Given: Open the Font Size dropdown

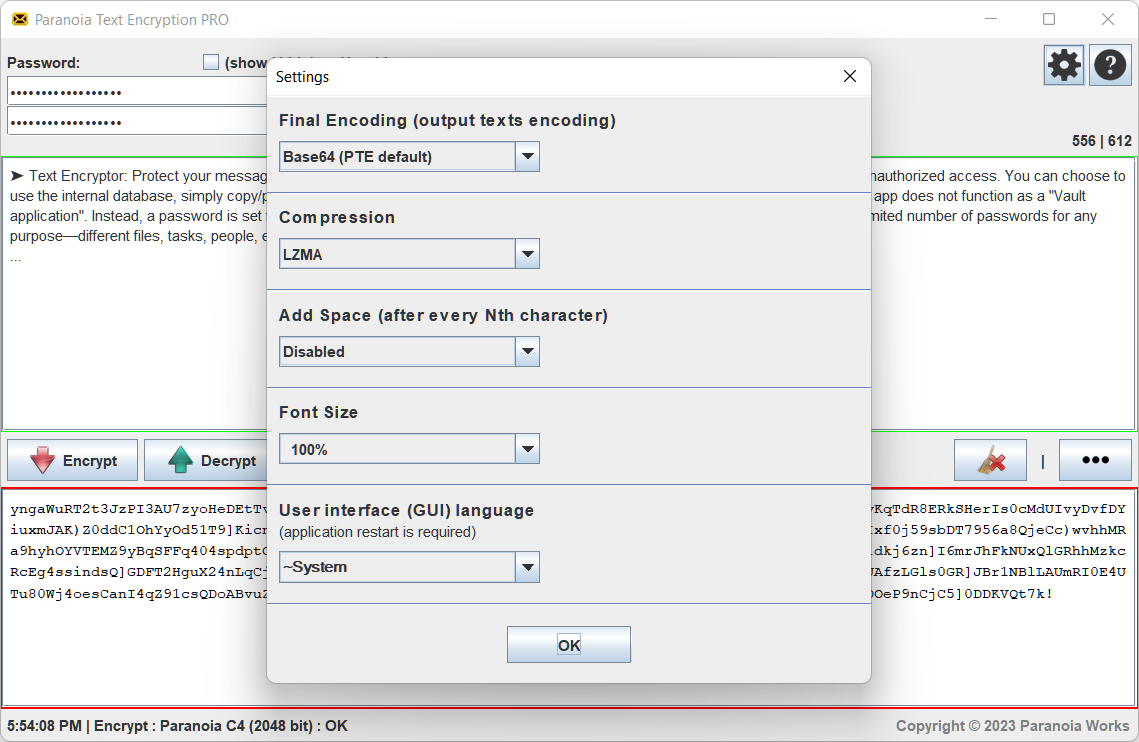Looking at the screenshot, I should [527, 448].
